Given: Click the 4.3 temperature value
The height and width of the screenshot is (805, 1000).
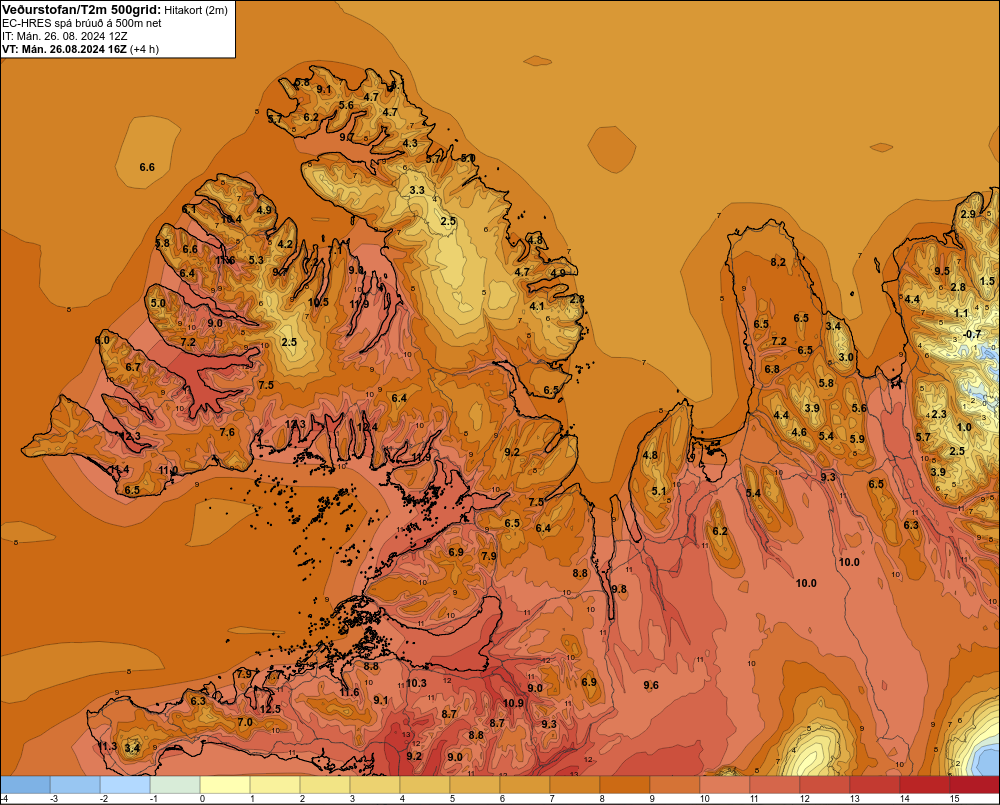Looking at the screenshot, I should point(410,143).
